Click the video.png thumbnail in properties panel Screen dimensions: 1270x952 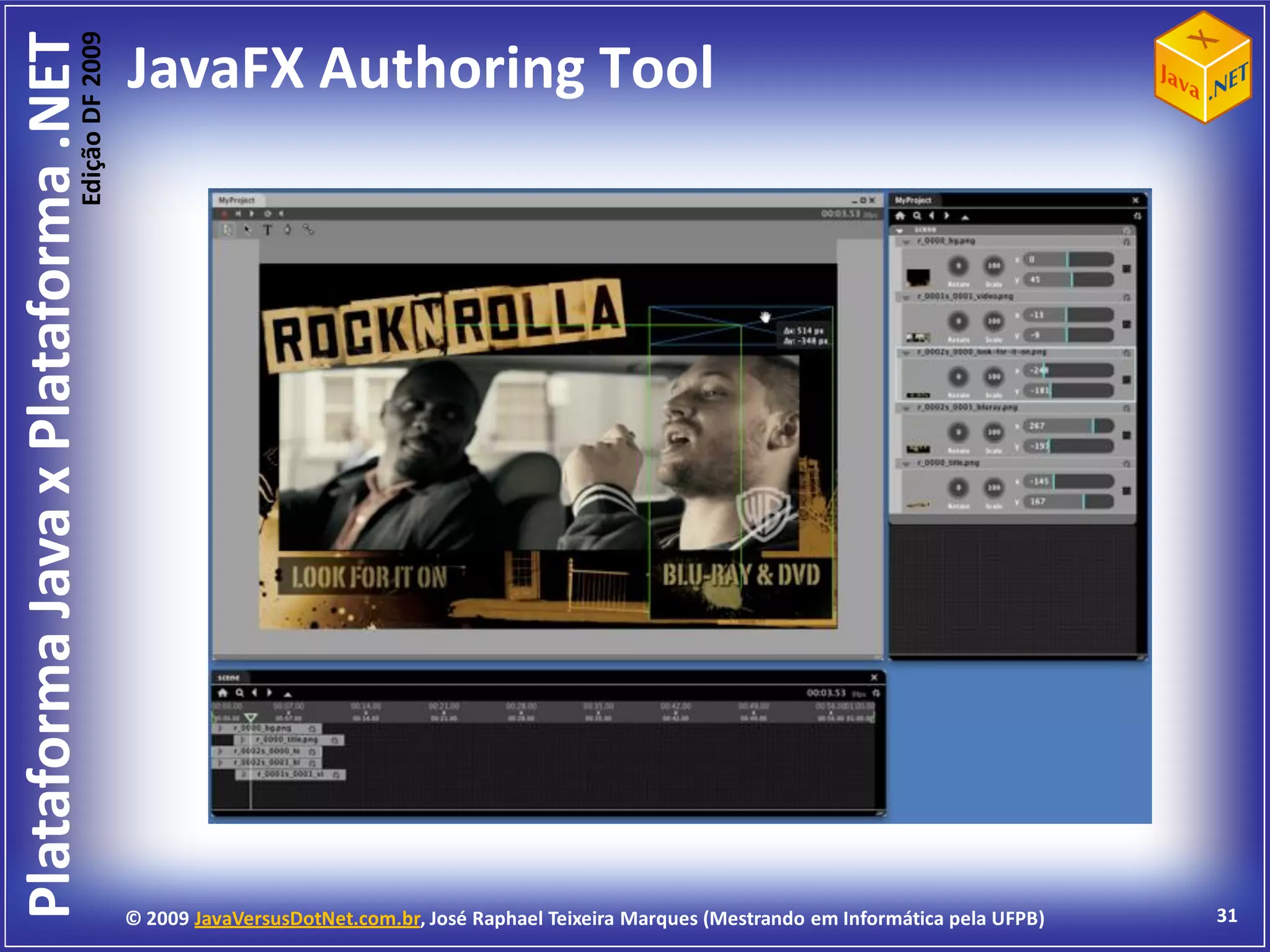tap(918, 337)
